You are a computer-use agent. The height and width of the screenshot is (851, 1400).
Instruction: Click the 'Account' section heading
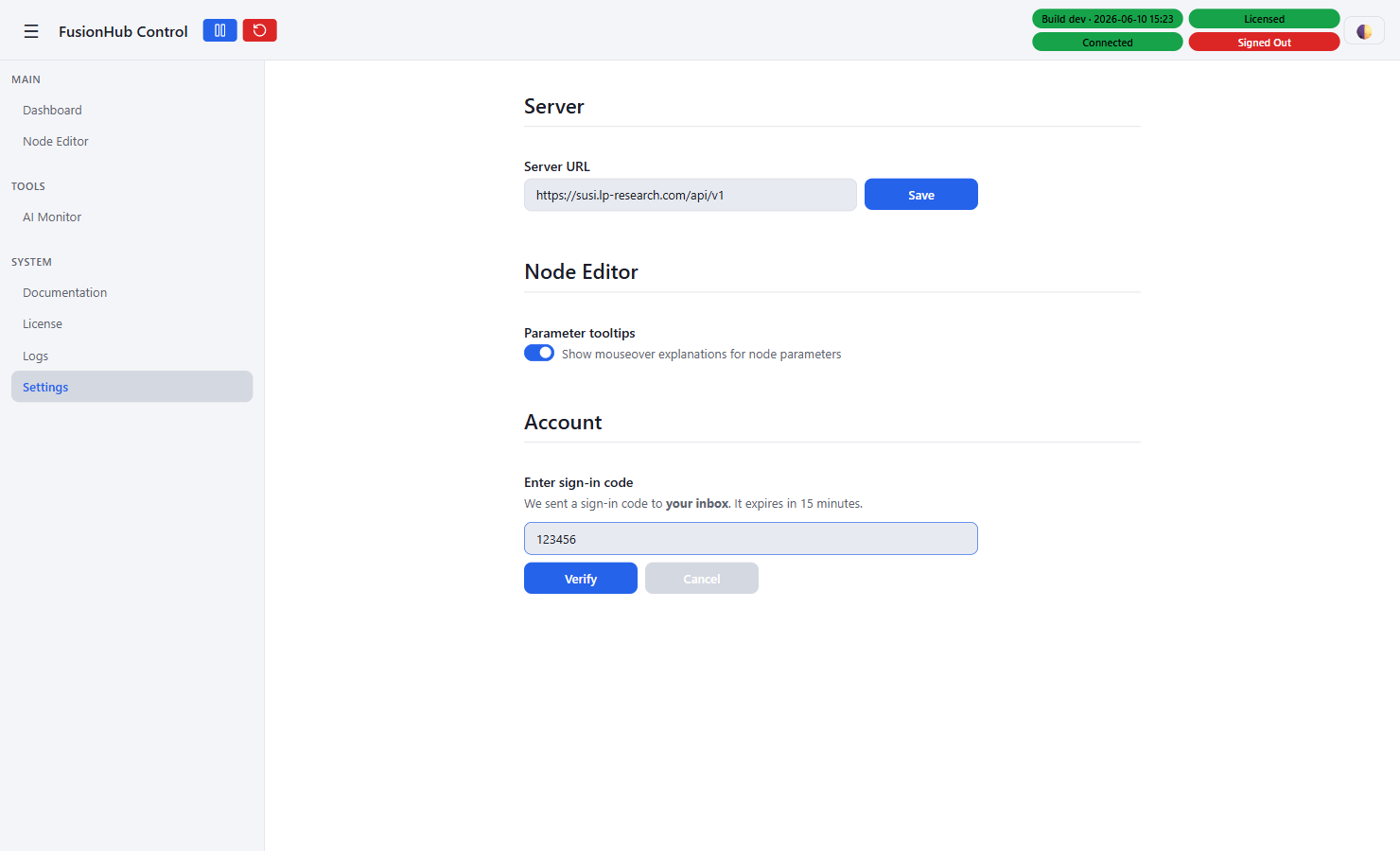[x=563, y=423]
